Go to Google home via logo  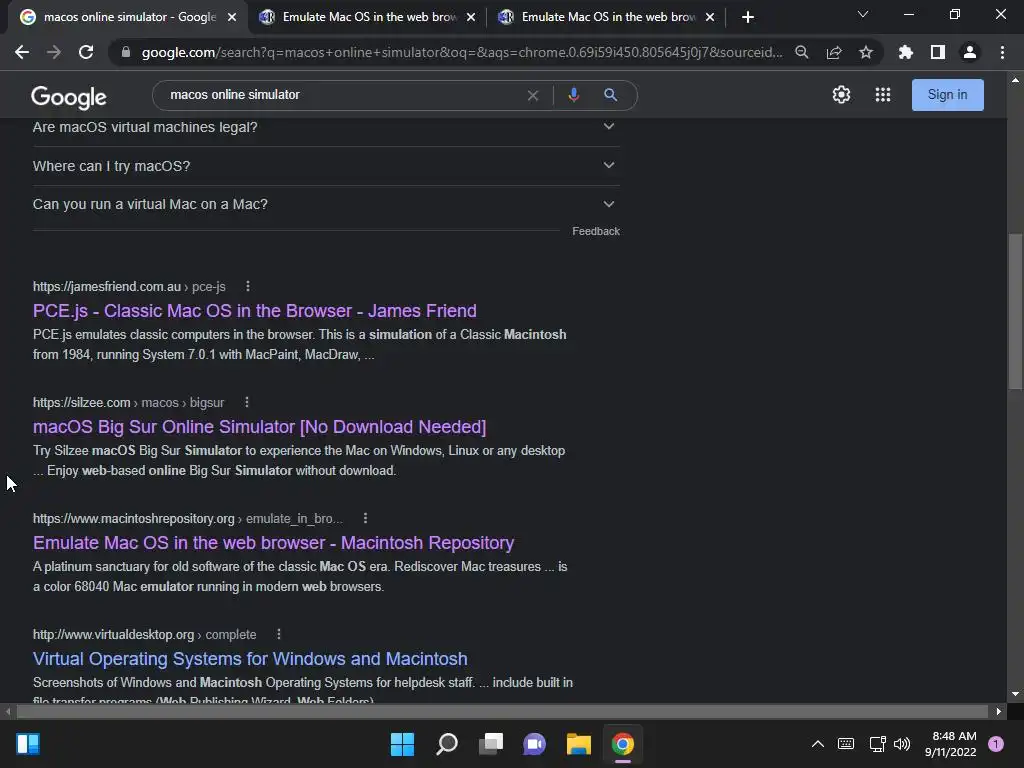pos(69,97)
